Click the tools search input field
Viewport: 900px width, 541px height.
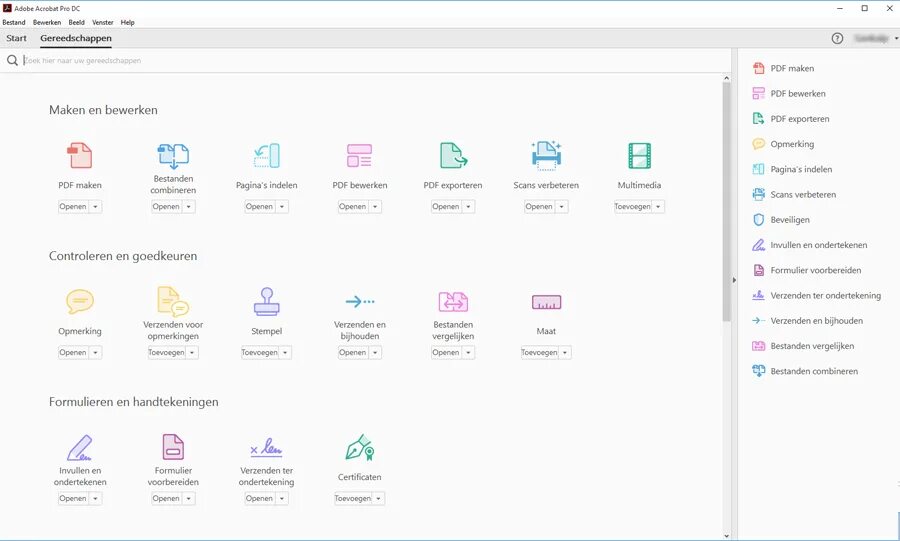pos(373,60)
